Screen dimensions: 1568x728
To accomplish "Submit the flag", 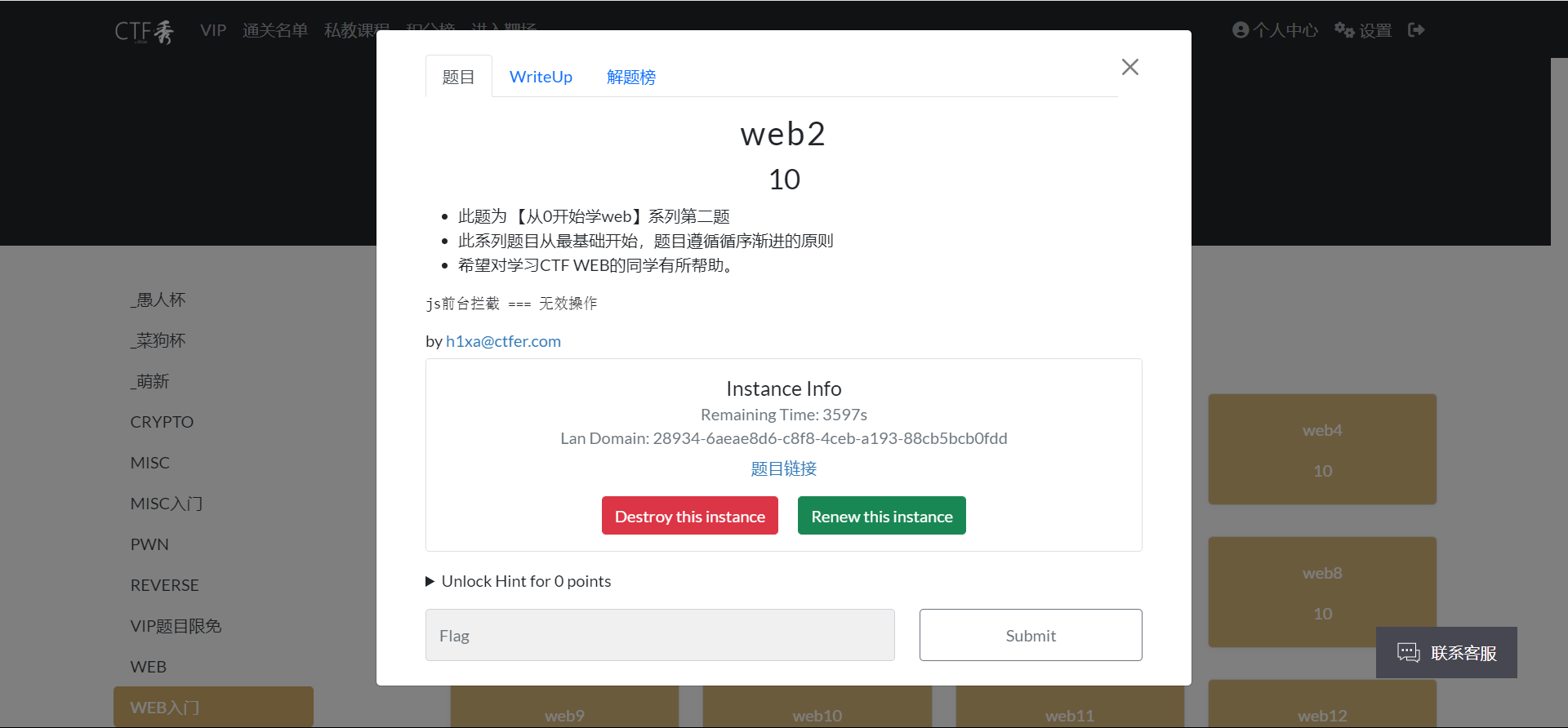I will point(1031,635).
